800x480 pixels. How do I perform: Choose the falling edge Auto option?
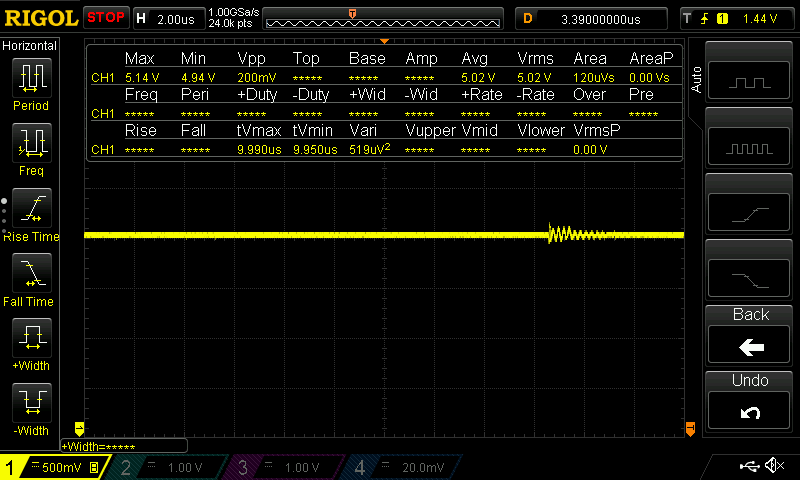click(749, 279)
